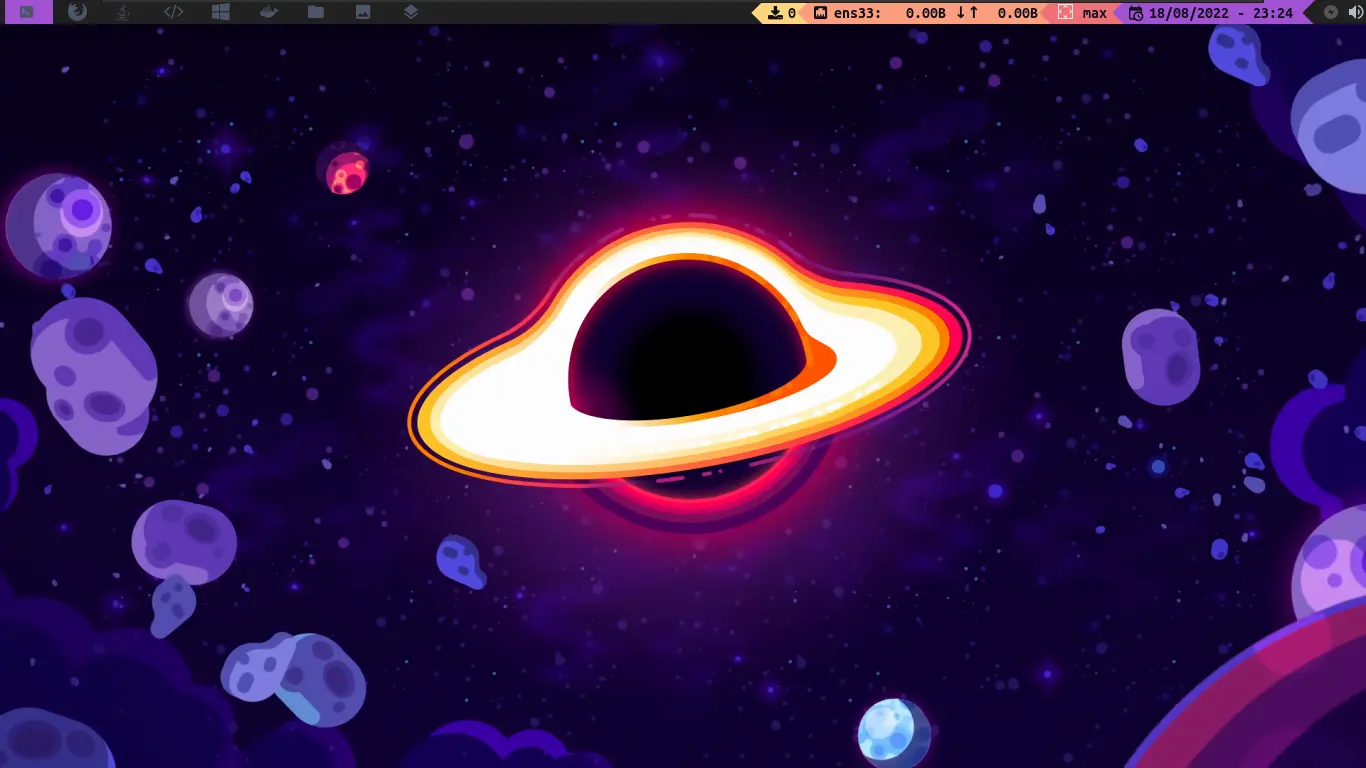Click the upload speed 0.00B after arrows

tap(1017, 13)
